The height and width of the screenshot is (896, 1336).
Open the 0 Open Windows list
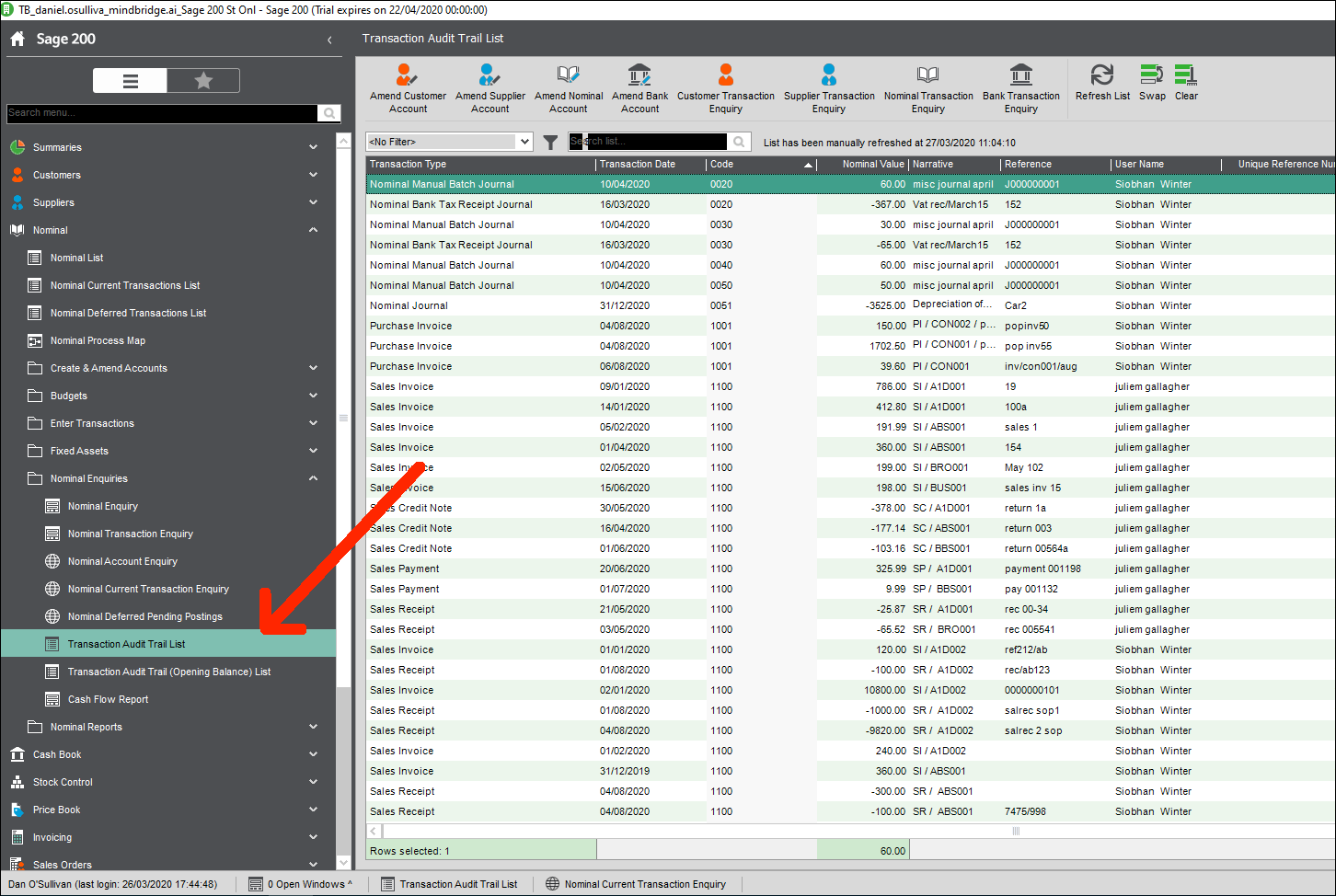(x=301, y=884)
